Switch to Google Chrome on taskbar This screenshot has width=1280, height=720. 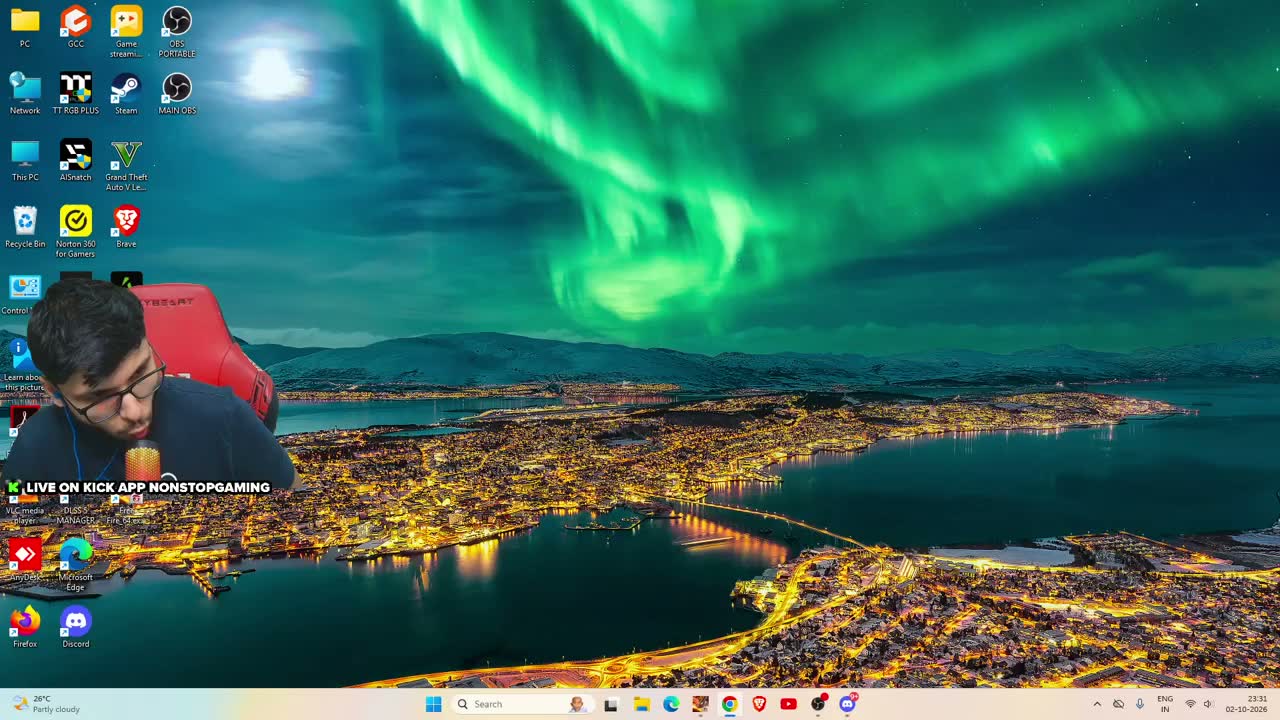pyautogui.click(x=730, y=704)
